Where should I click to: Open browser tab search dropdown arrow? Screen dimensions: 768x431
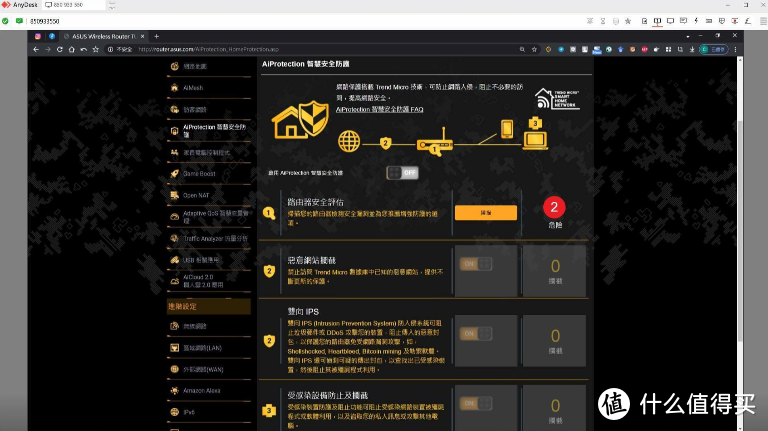(688, 36)
